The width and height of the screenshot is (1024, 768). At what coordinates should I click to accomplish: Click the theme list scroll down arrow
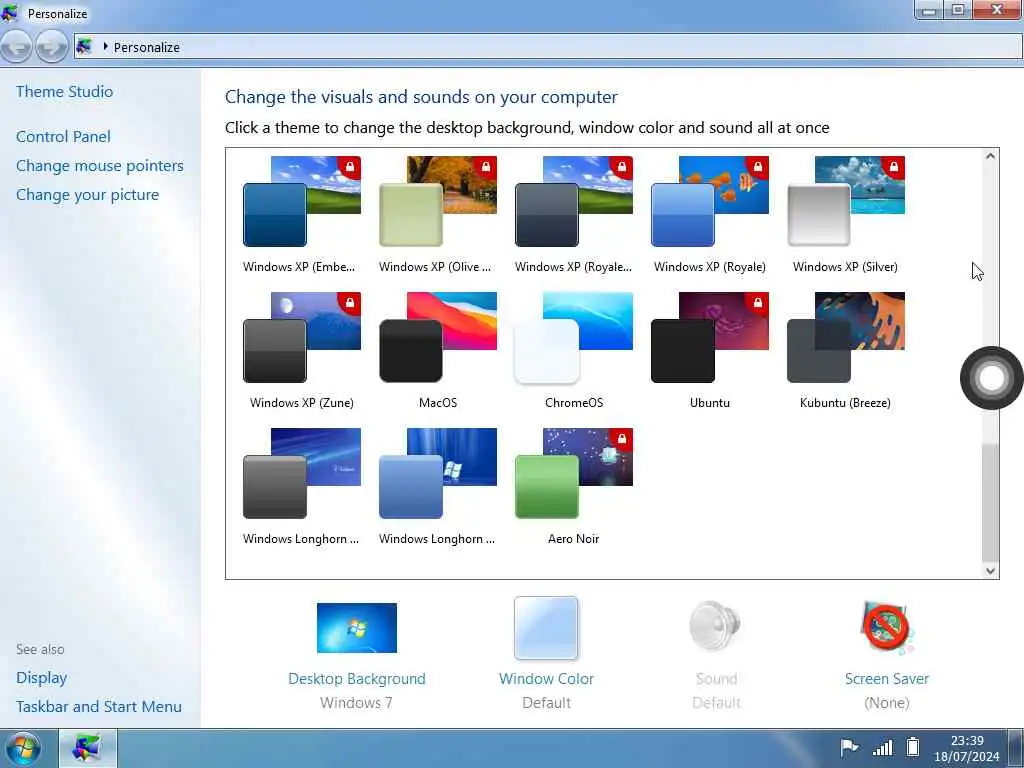[990, 570]
